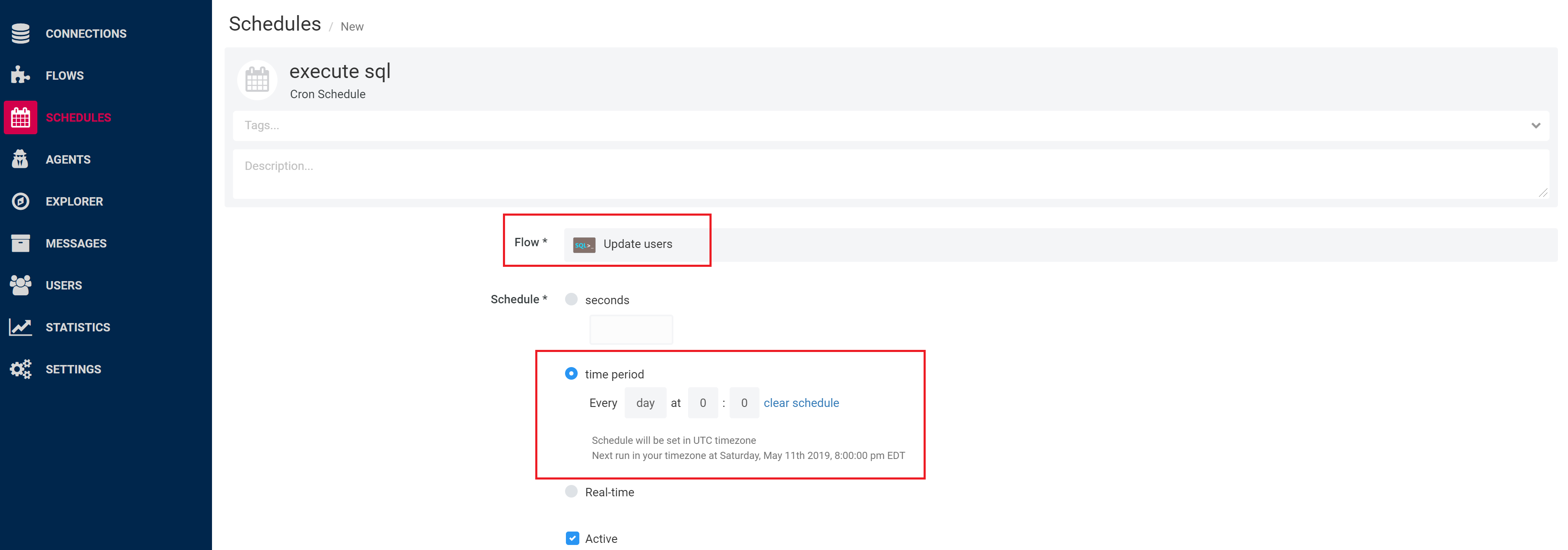Click the 'execute sql' schedule title
This screenshot has width=1568, height=550.
340,72
